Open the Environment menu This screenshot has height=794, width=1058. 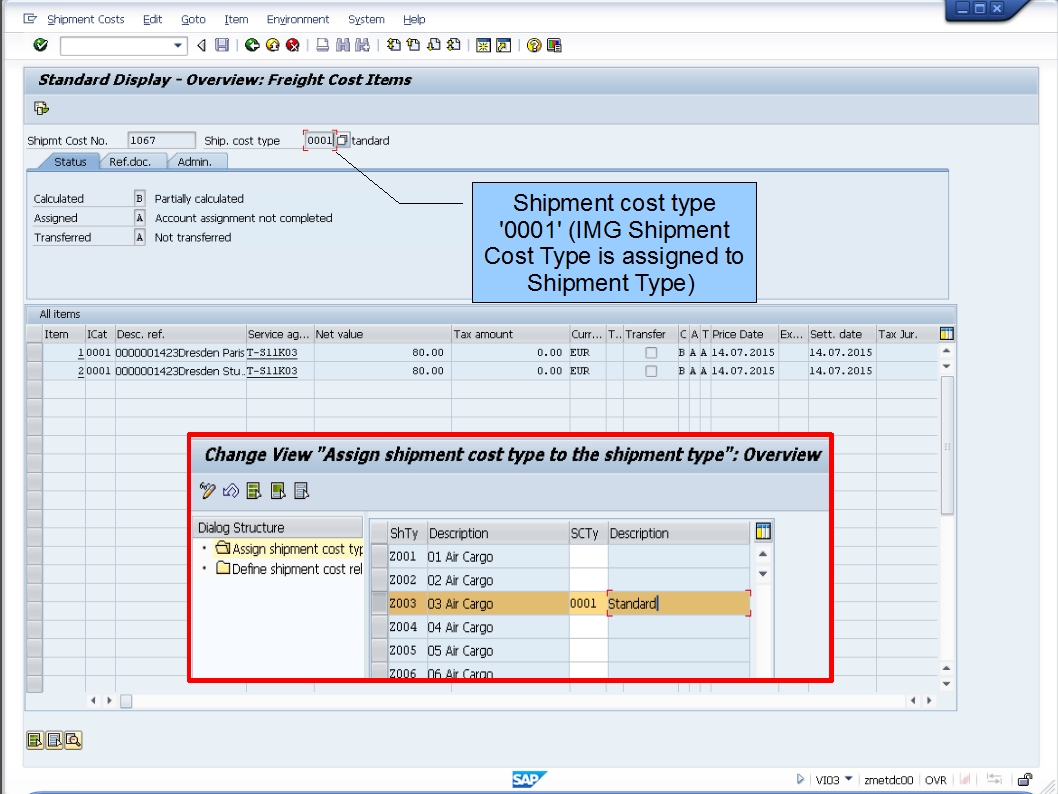click(x=299, y=19)
